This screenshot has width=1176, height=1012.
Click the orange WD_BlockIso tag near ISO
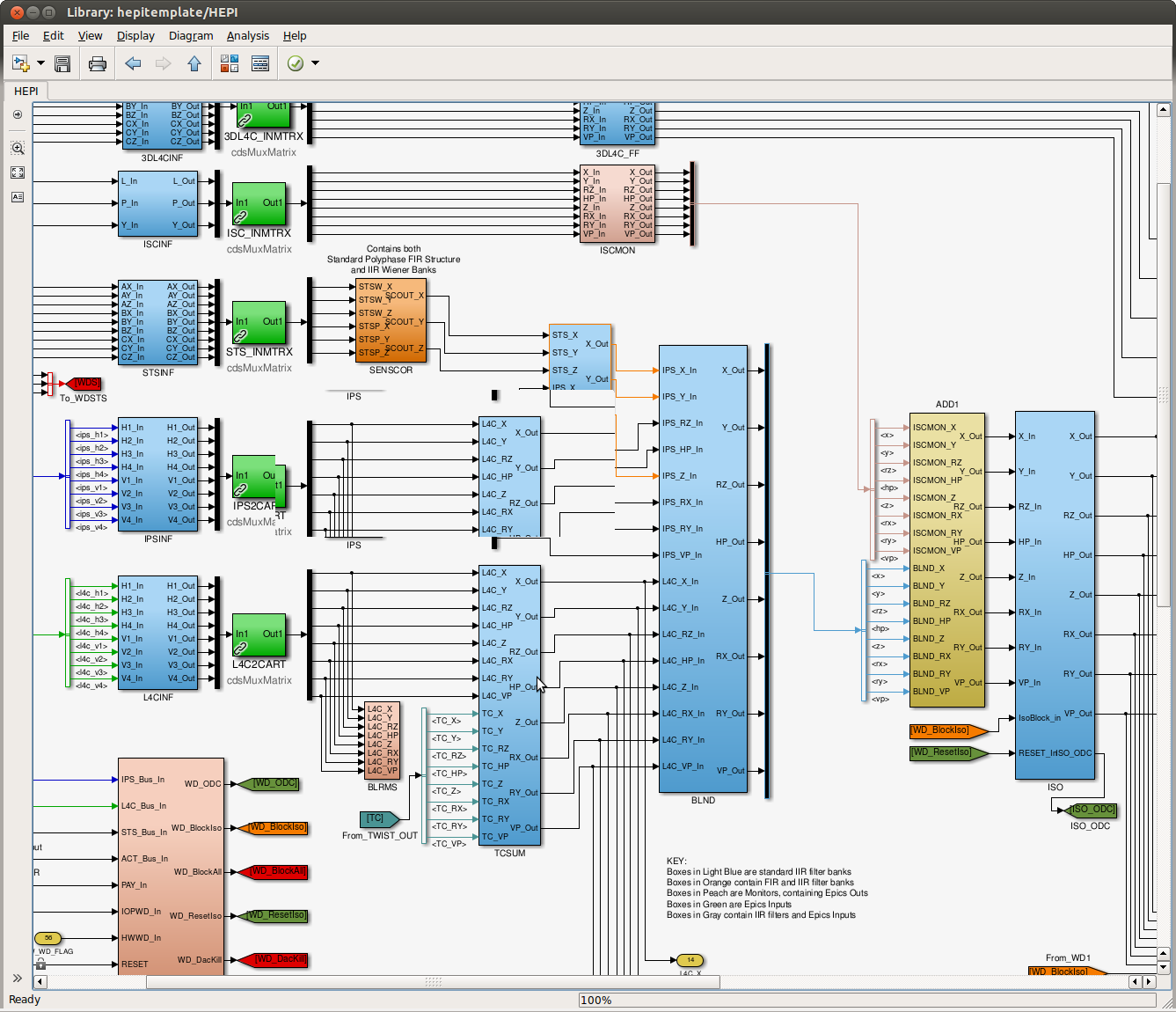pyautogui.click(x=948, y=730)
